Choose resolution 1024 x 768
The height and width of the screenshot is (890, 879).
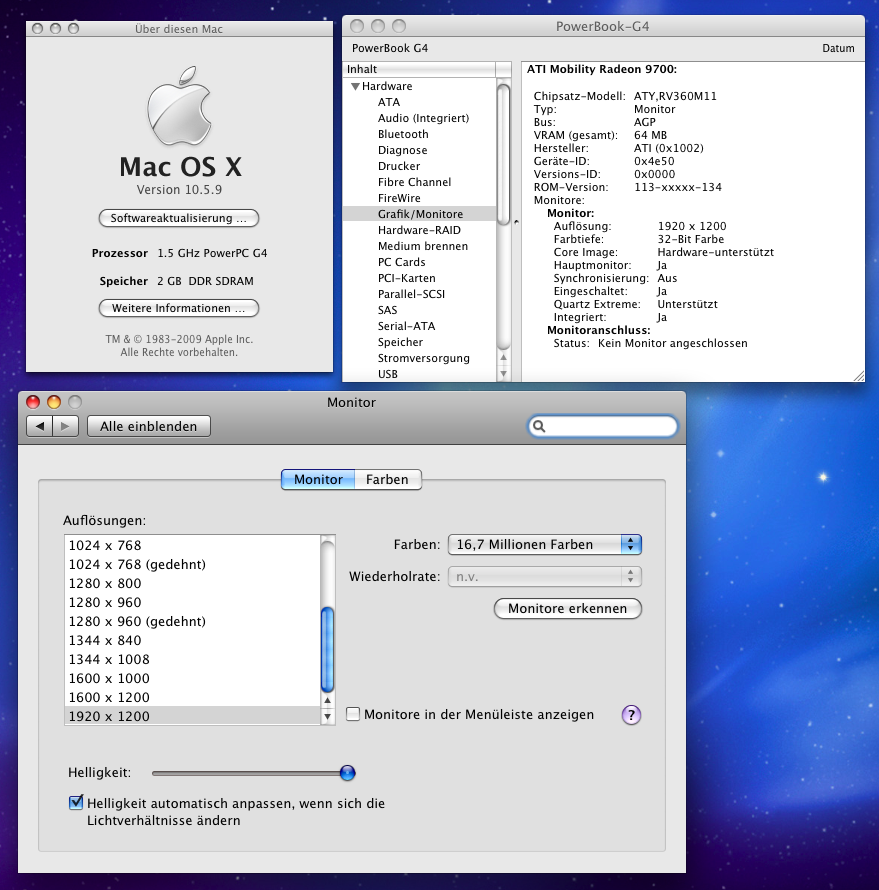point(193,545)
